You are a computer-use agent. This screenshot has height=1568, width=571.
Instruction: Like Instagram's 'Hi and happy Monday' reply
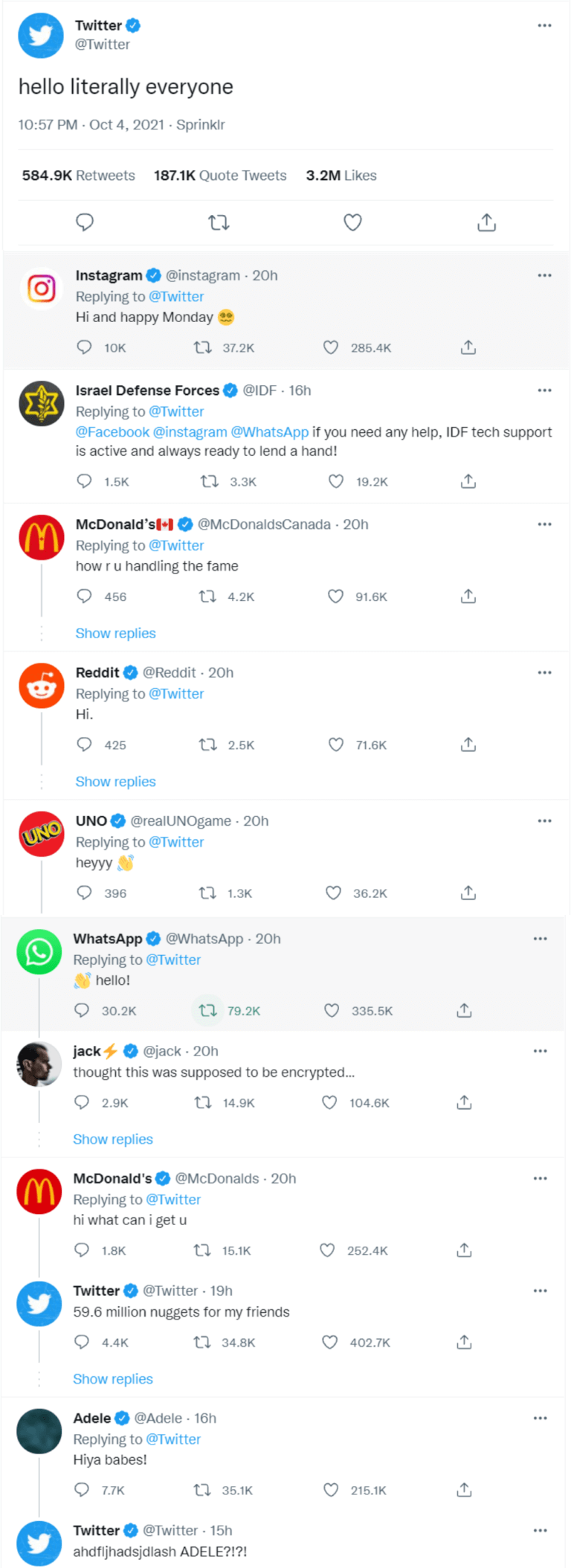[x=331, y=347]
